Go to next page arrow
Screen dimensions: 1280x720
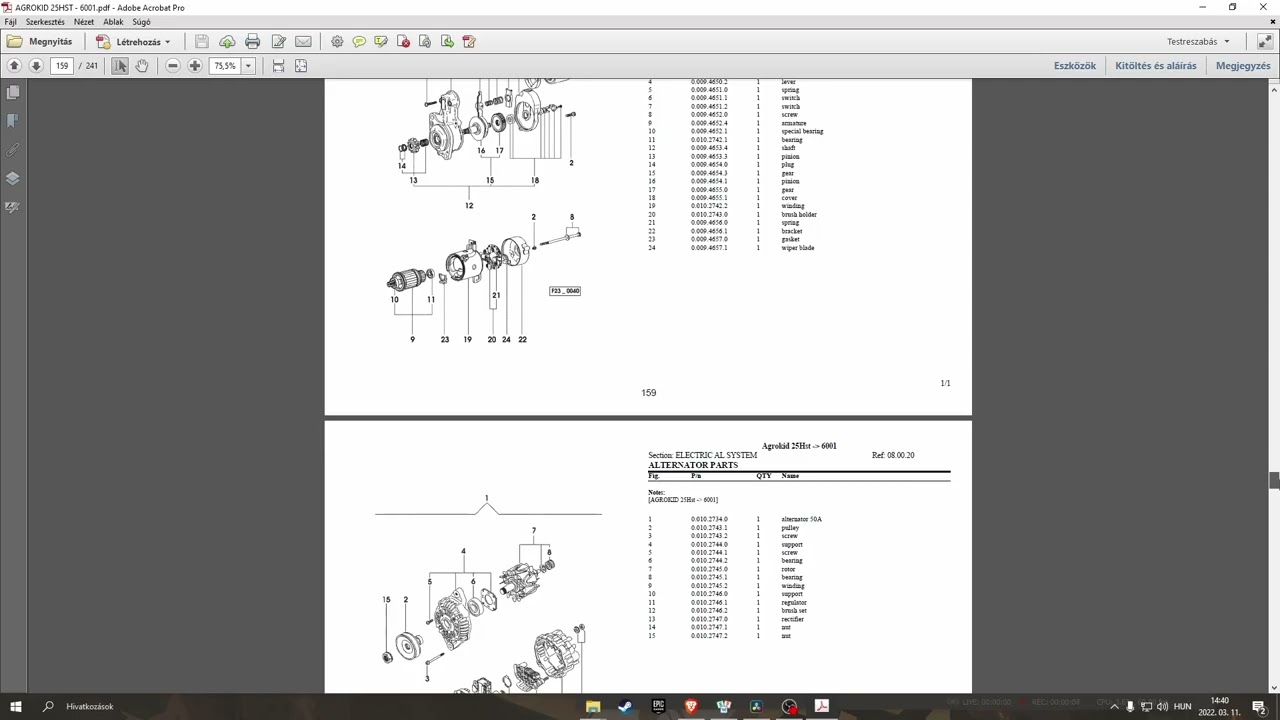point(36,66)
